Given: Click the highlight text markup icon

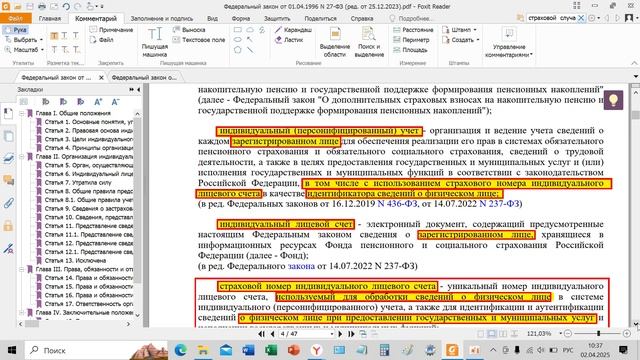Looking at the screenshot, I should pos(54,36).
